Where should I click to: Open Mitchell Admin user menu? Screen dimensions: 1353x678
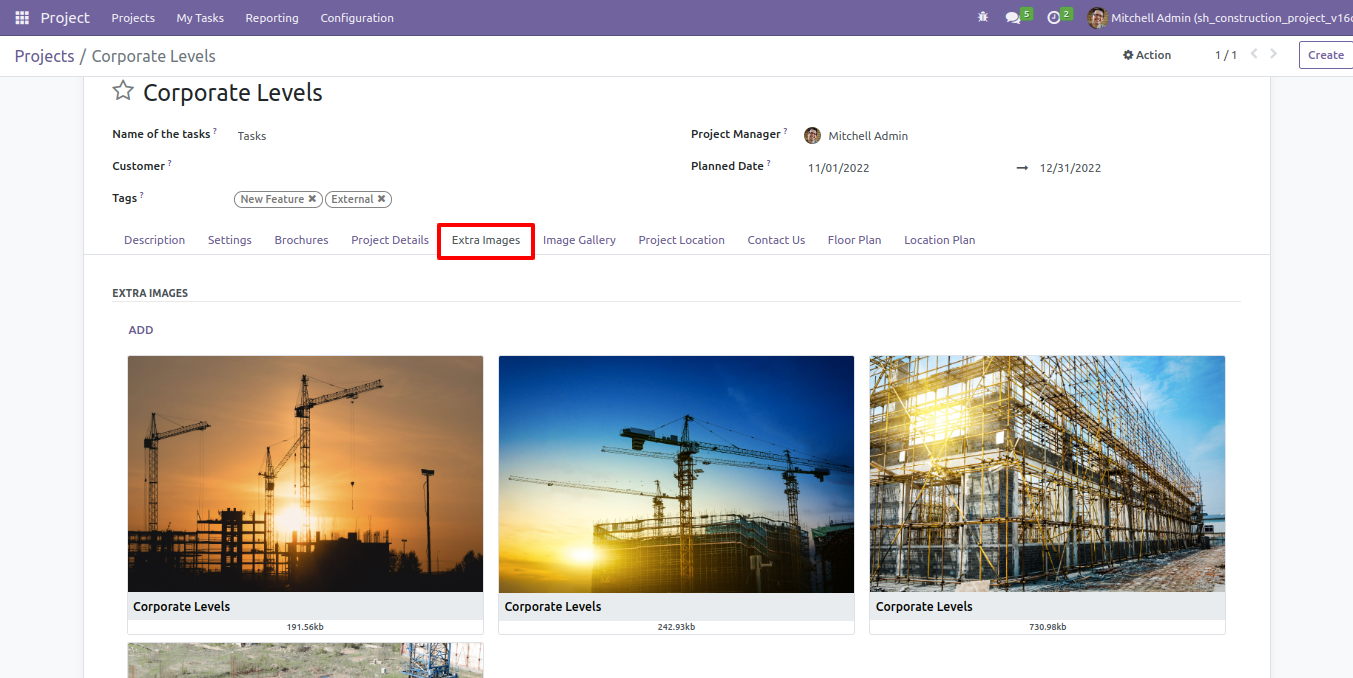(x=1220, y=18)
